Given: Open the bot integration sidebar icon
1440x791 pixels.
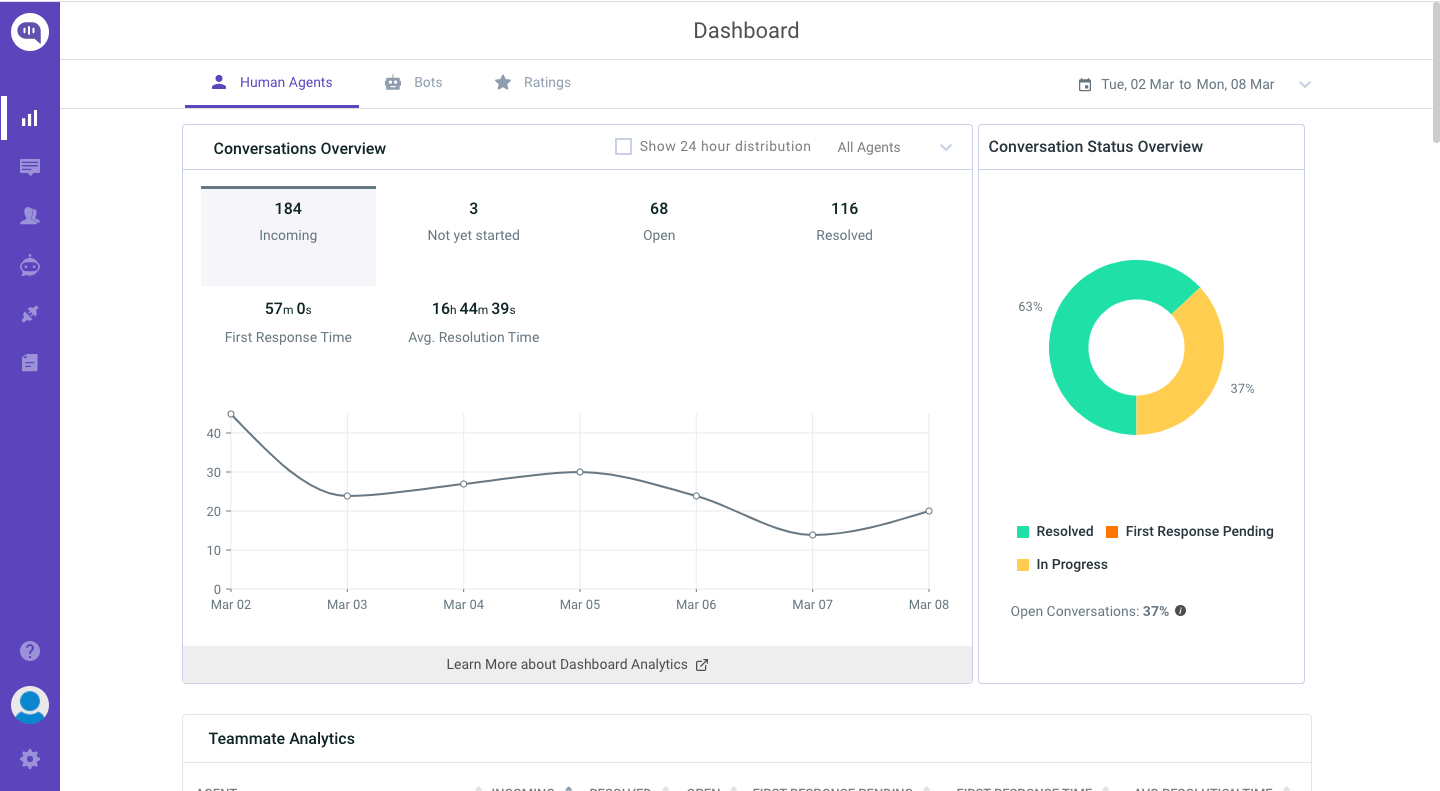Looking at the screenshot, I should point(30,265).
